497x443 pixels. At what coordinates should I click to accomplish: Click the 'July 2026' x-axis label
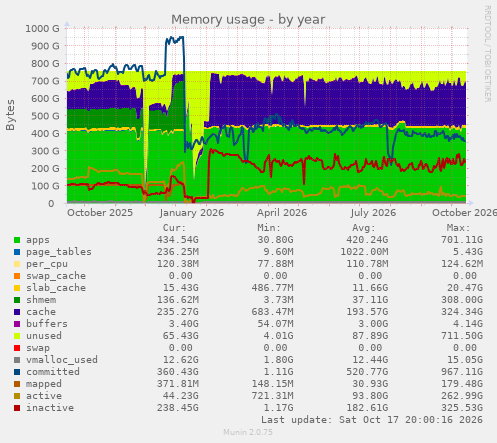pyautogui.click(x=373, y=213)
